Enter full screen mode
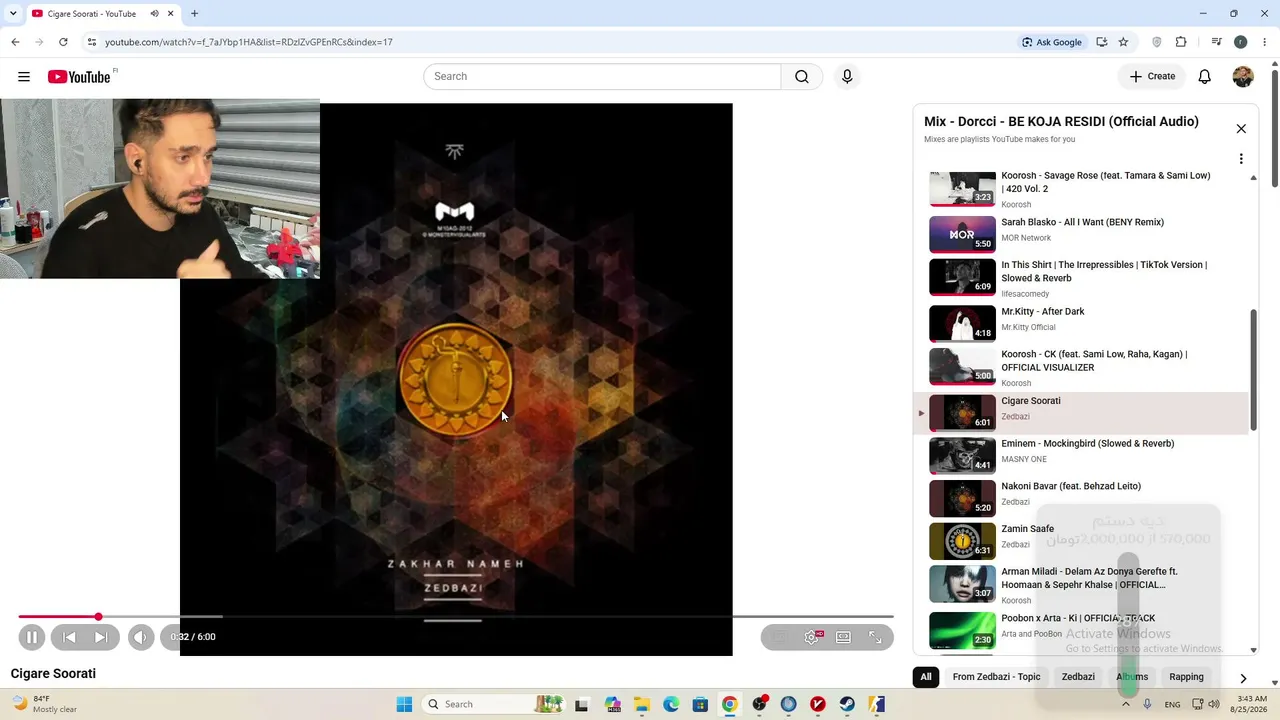Image resolution: width=1280 pixels, height=720 pixels. pos(875,637)
